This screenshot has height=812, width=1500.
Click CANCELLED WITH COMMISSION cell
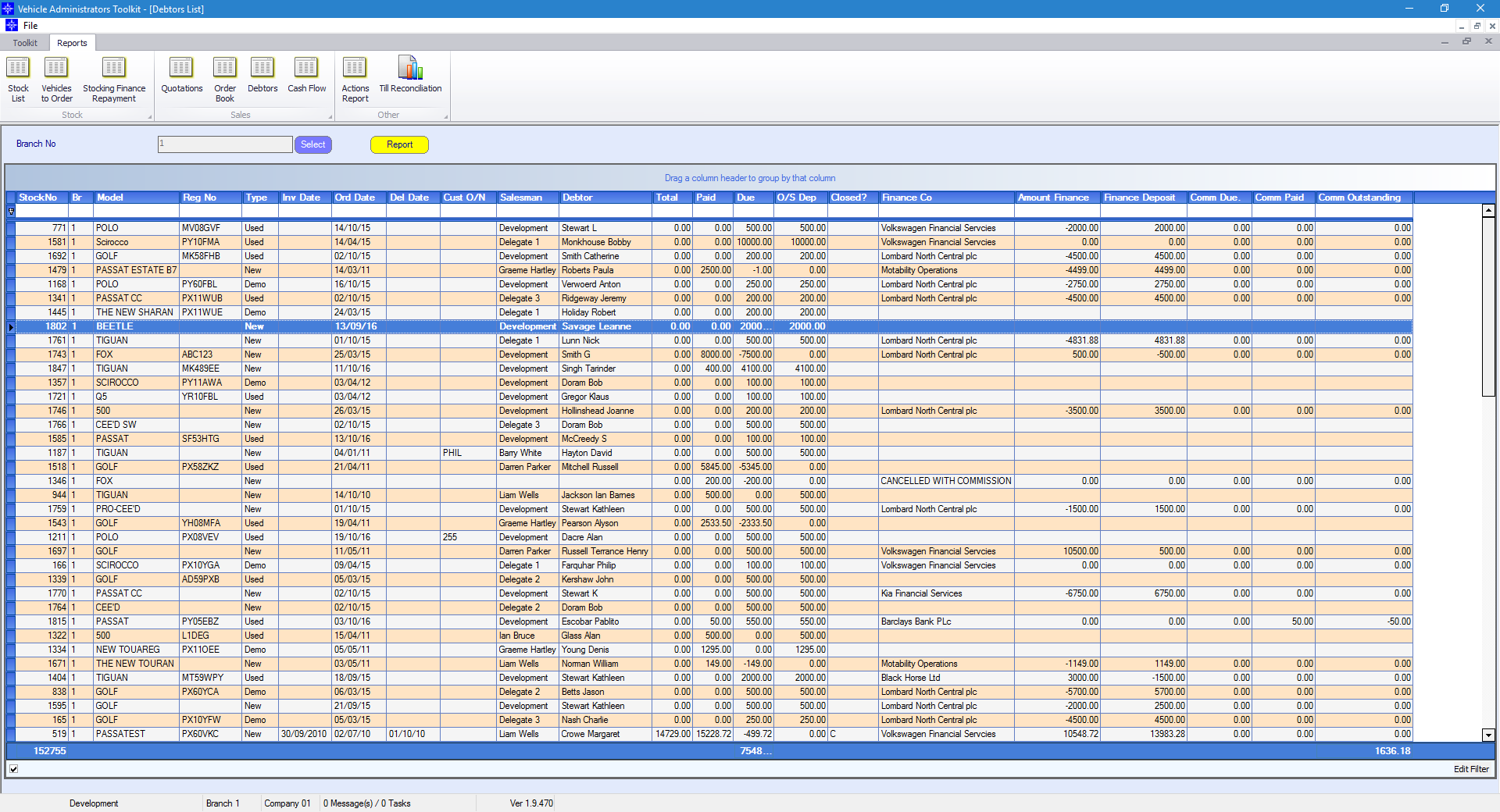tap(947, 481)
